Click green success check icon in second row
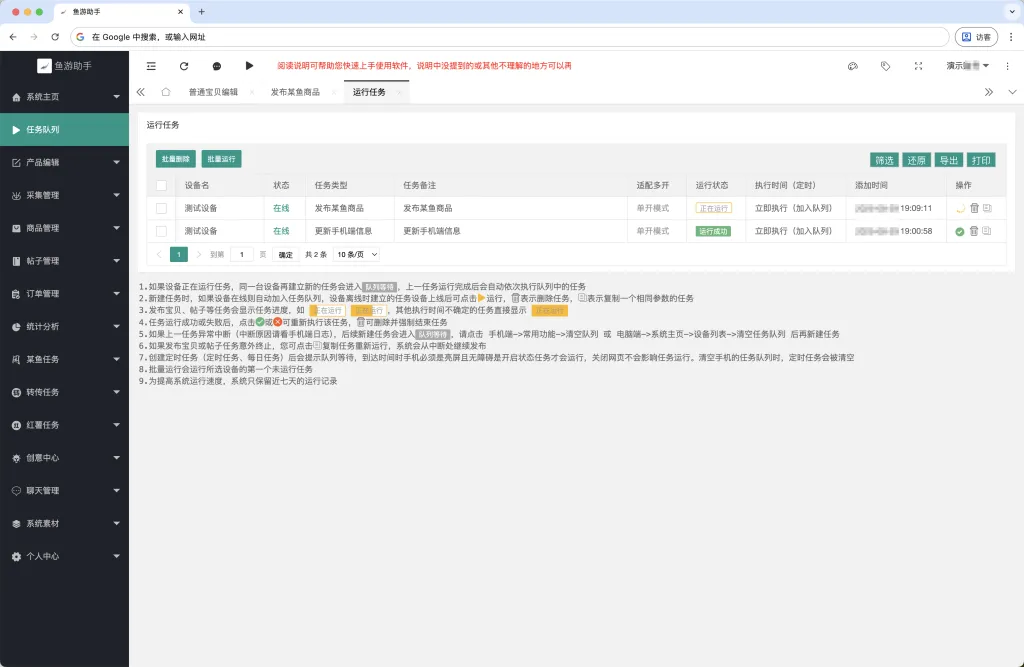Image resolution: width=1024 pixels, height=667 pixels. tap(959, 231)
